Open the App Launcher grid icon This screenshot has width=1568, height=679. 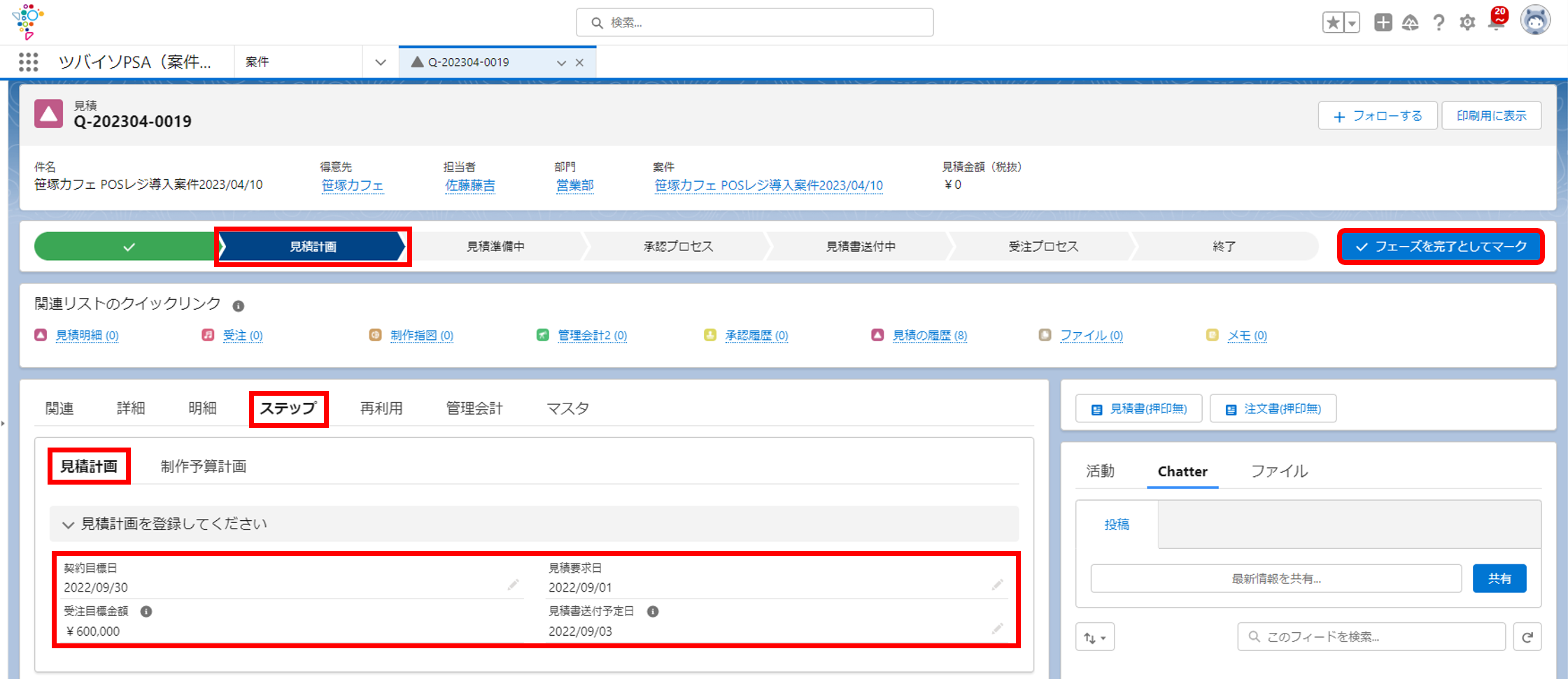click(x=28, y=62)
